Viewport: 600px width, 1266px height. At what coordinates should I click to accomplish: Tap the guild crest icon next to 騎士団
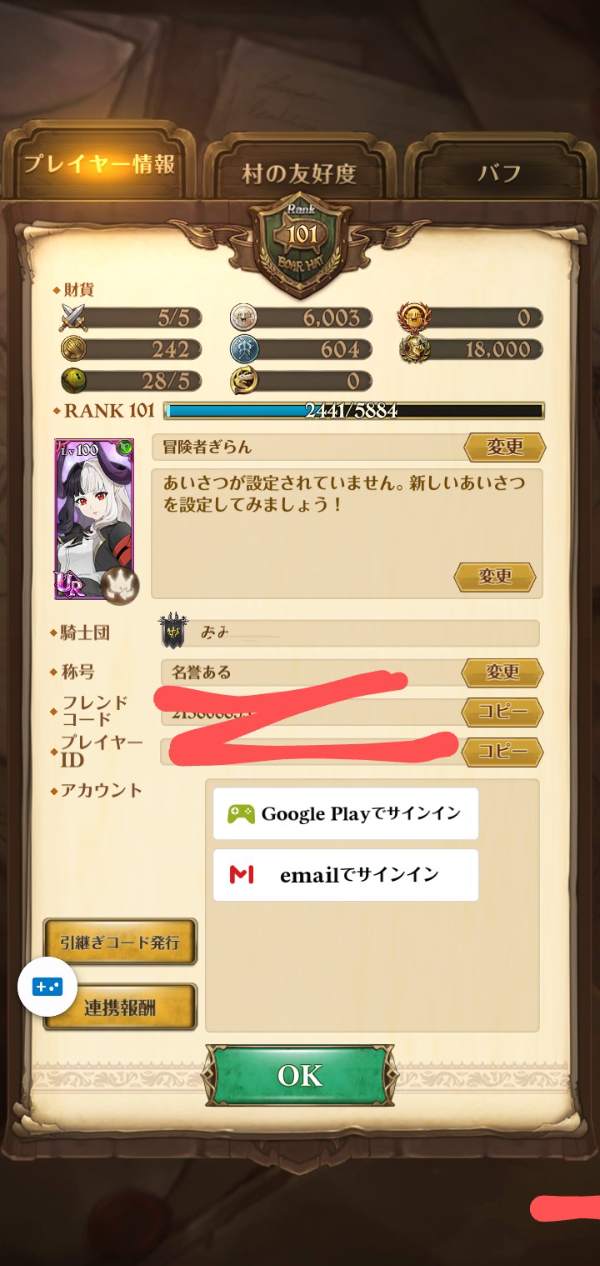click(x=173, y=632)
